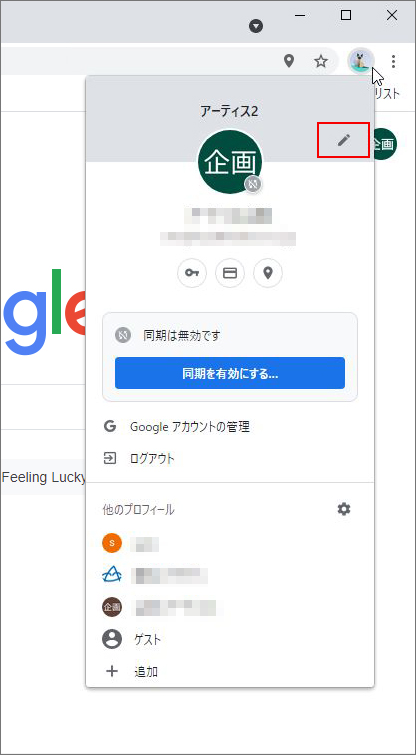Click the profile avatar in toolbar
Image resolution: width=416 pixels, height=755 pixels.
click(x=361, y=61)
